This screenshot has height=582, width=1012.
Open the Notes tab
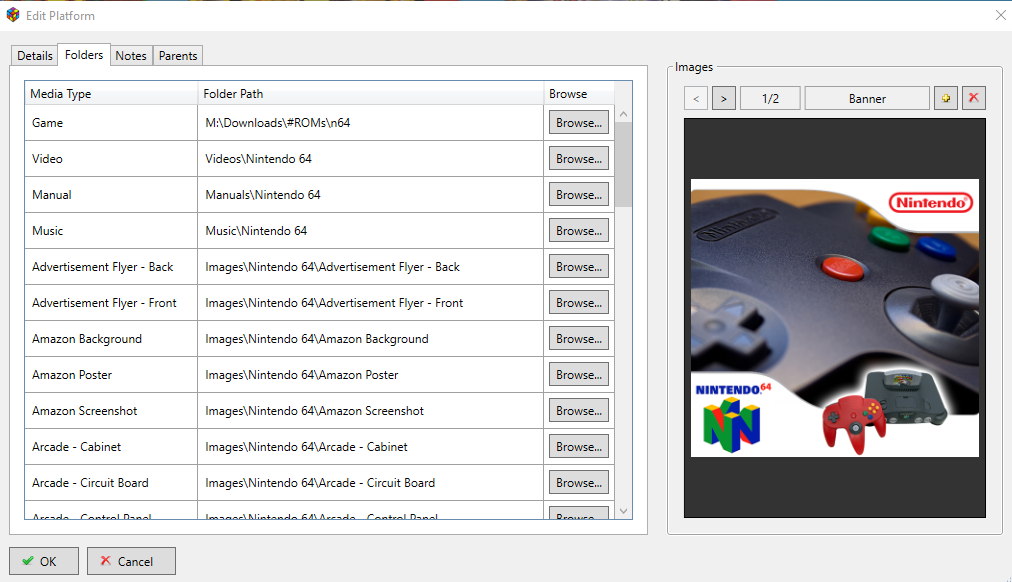point(131,55)
